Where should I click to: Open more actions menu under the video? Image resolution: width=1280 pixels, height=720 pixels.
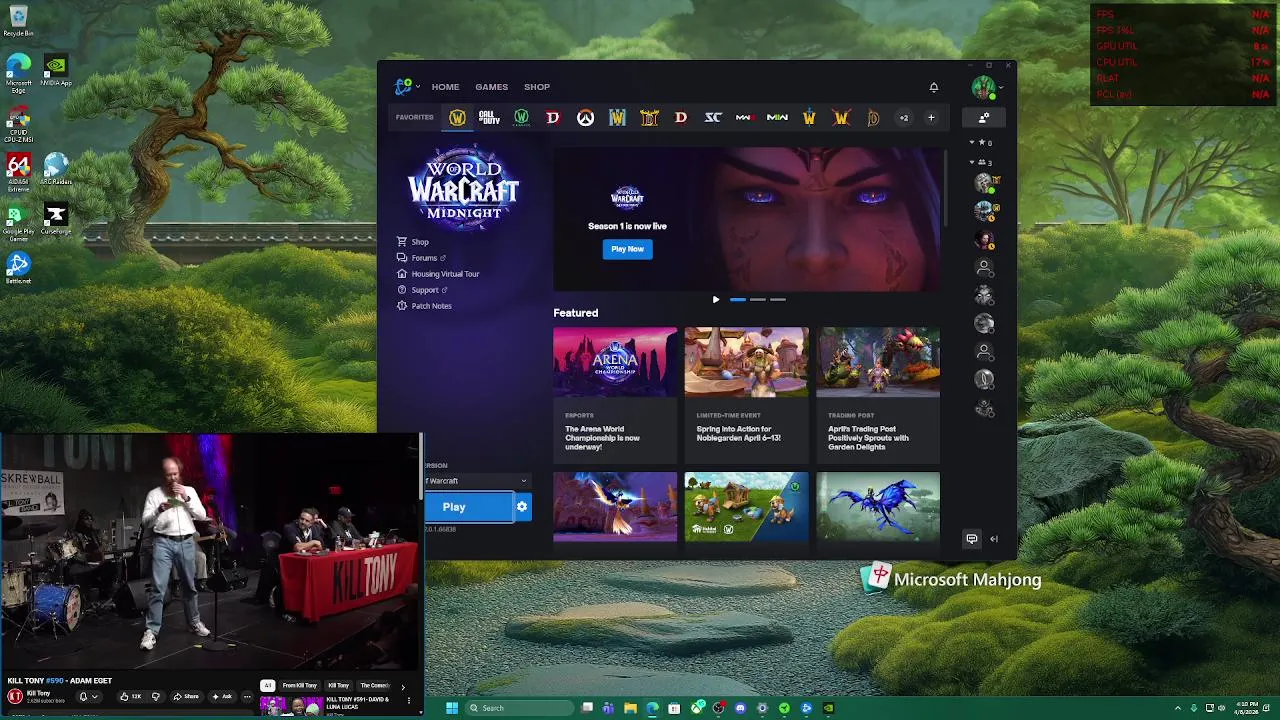(247, 696)
